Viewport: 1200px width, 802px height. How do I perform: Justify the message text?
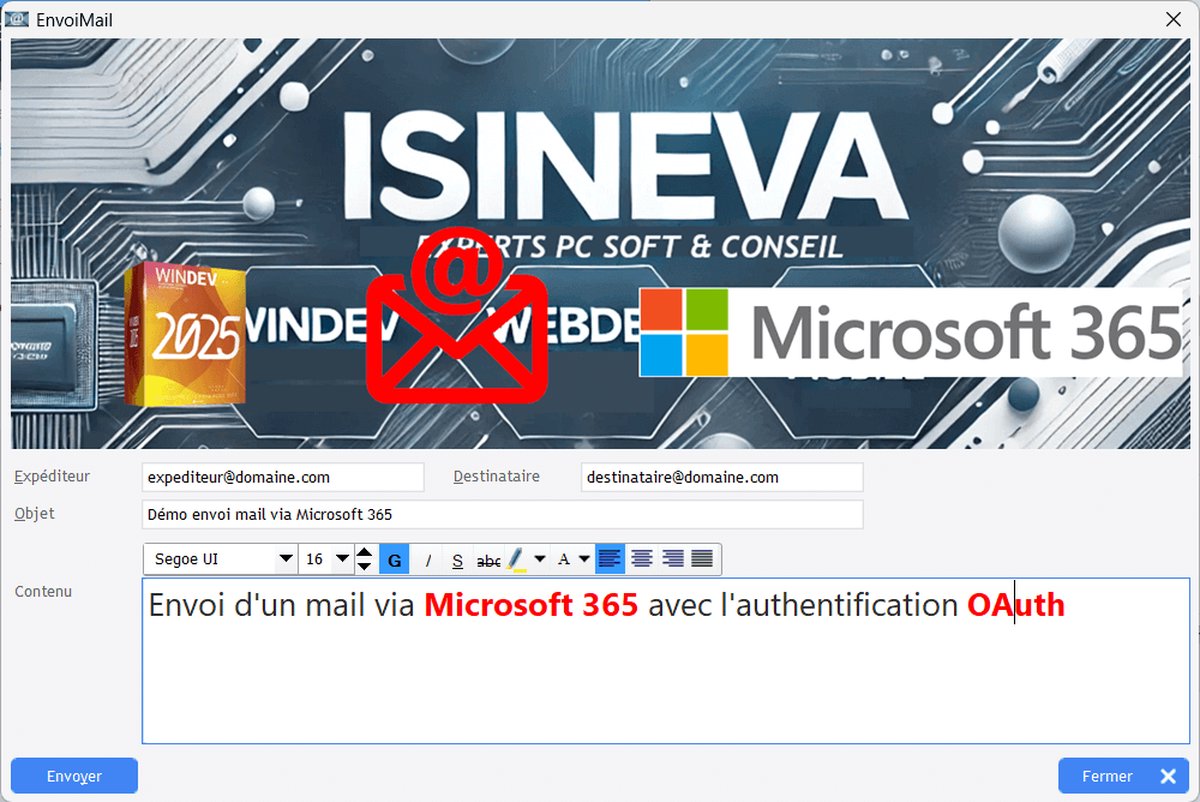tap(700, 559)
